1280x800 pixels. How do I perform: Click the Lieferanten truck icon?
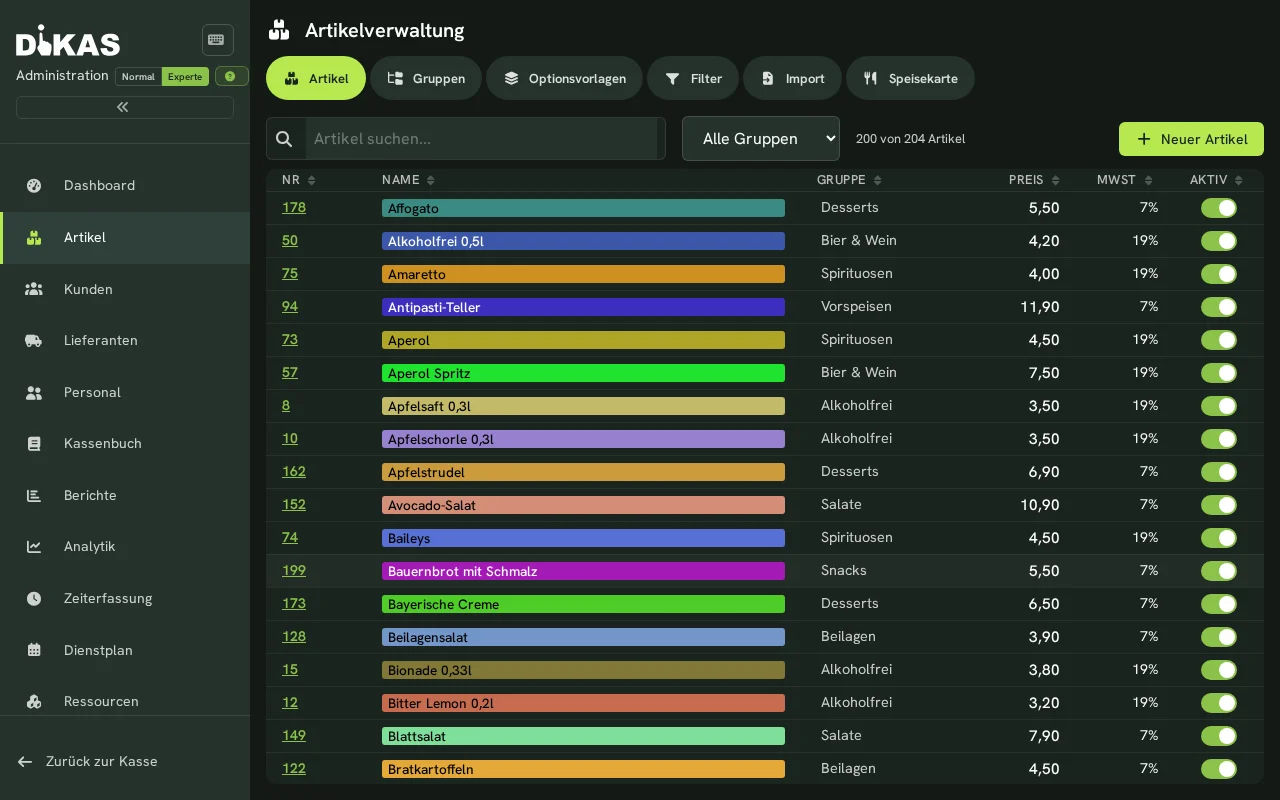34,340
